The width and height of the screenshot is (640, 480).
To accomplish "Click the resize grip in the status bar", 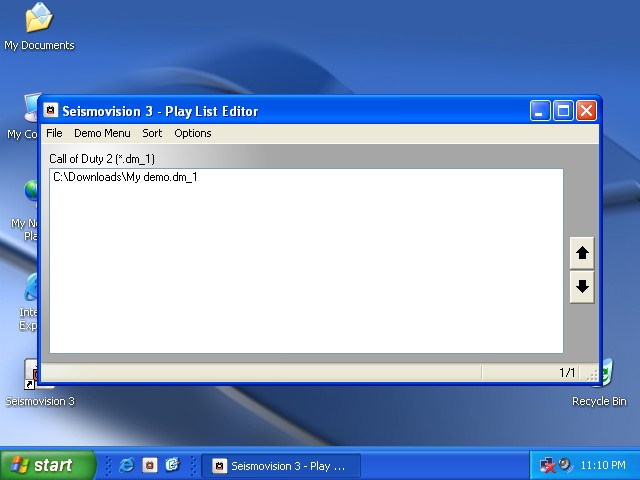I will click(591, 374).
